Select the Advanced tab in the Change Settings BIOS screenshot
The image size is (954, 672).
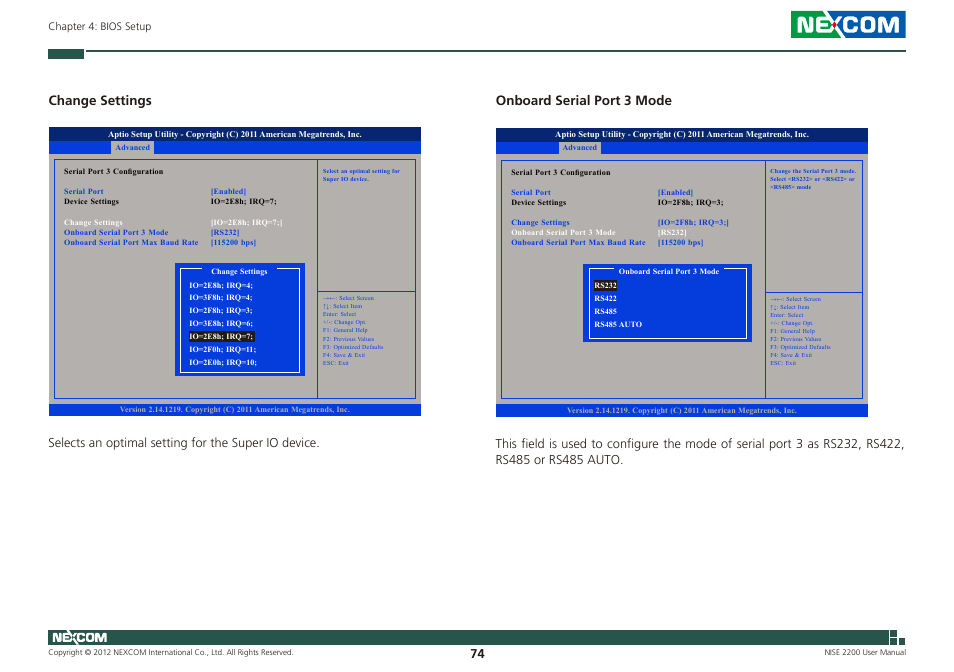click(x=132, y=147)
